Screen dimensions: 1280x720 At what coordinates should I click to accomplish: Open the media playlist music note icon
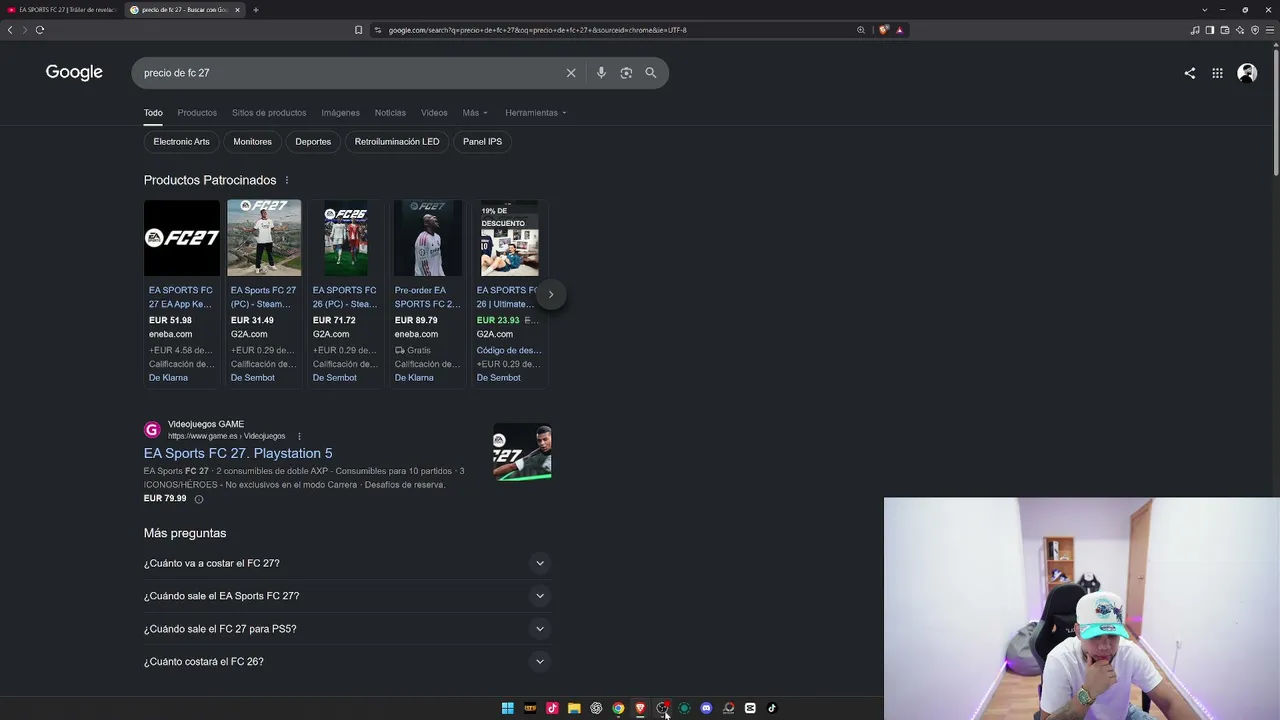pos(1195,30)
